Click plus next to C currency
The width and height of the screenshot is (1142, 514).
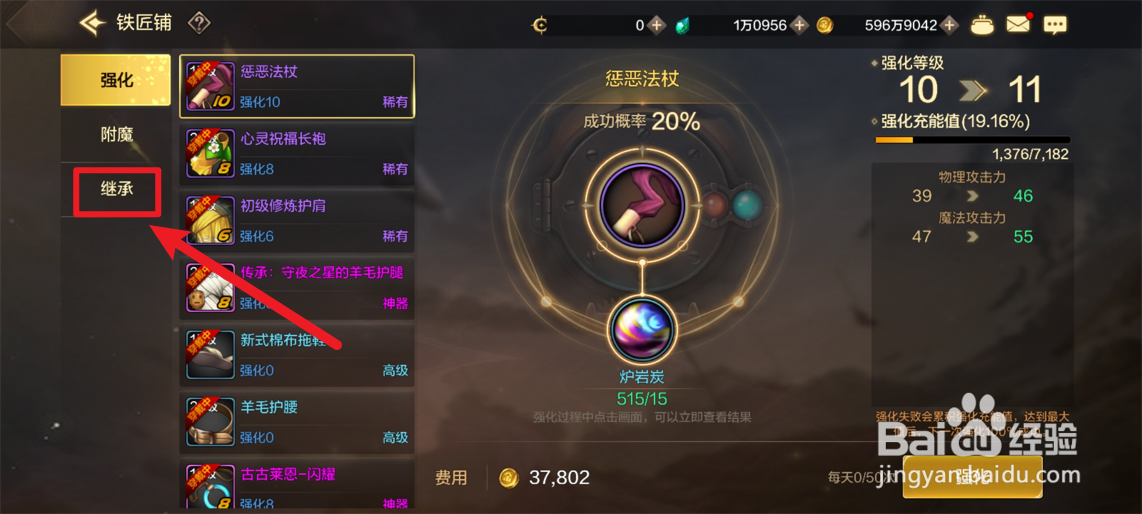[x=656, y=25]
